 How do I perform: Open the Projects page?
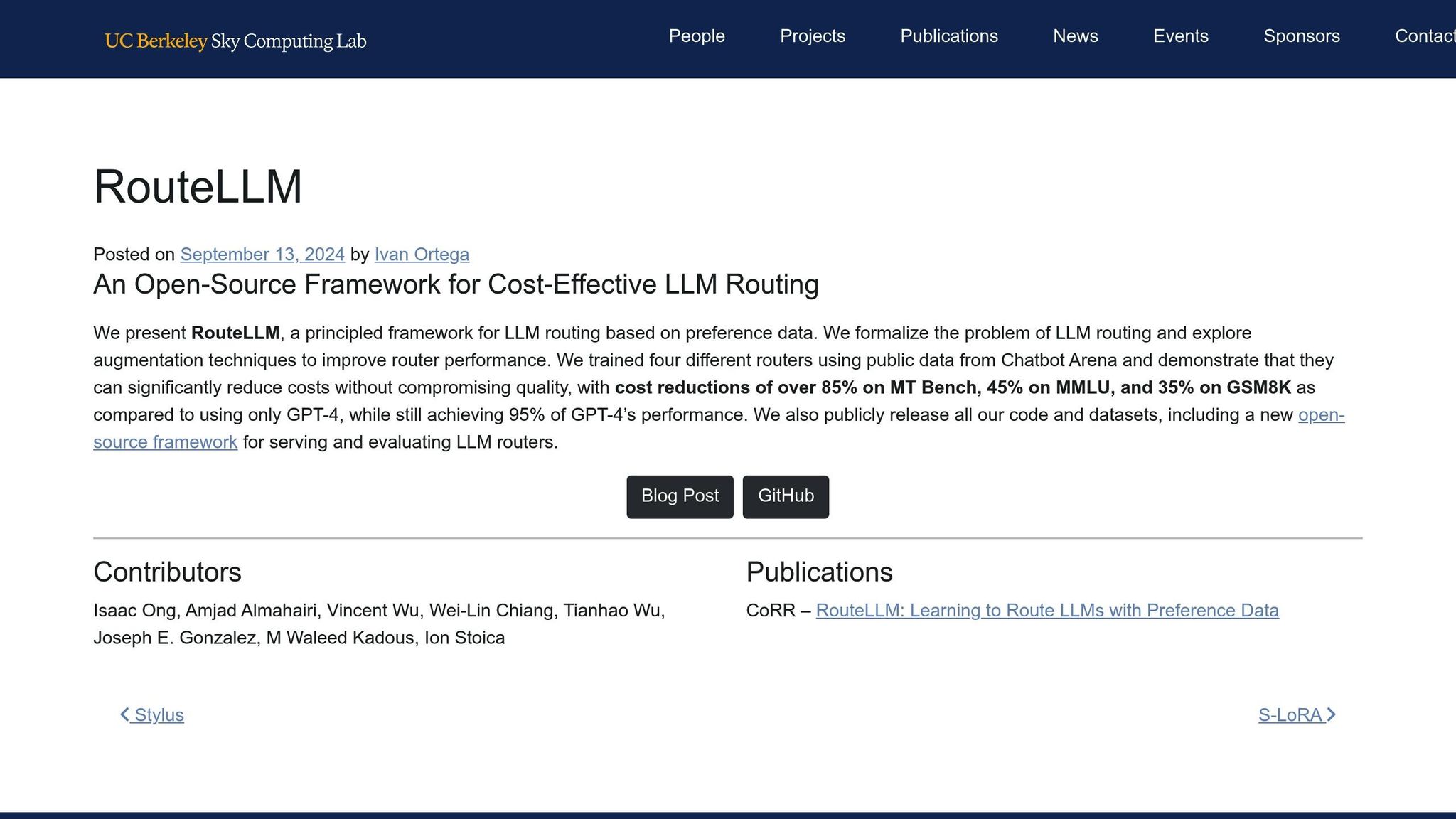pyautogui.click(x=812, y=36)
